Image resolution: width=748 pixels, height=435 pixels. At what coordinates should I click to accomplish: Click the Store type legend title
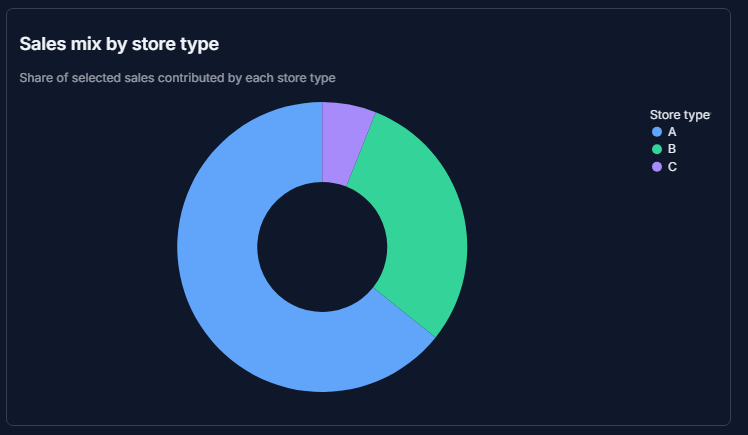(680, 115)
